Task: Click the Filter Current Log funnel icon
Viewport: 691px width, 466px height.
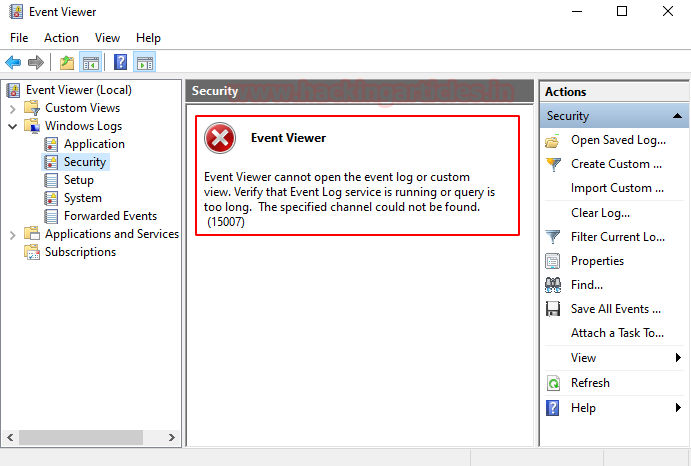Action: click(x=553, y=237)
